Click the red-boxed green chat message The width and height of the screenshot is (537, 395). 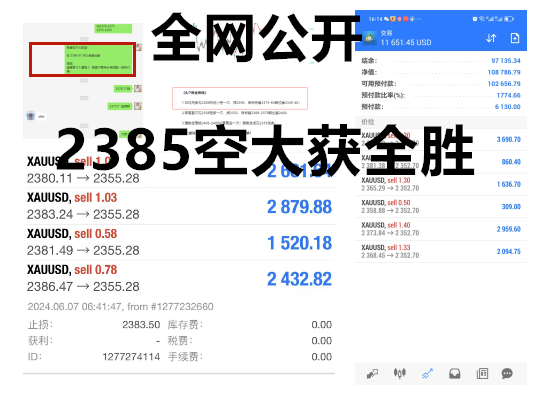[99, 59]
